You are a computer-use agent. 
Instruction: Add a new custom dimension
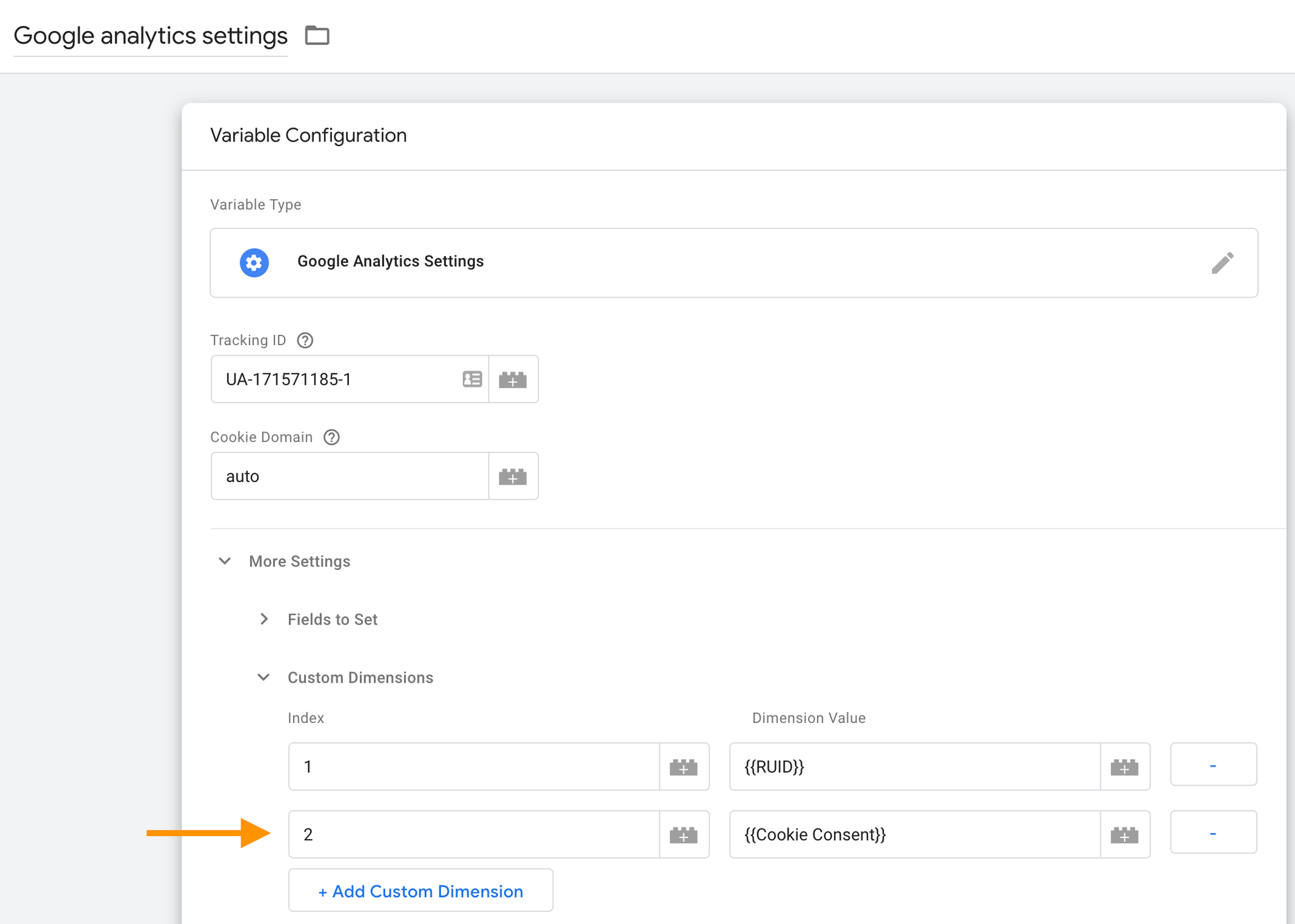420,891
